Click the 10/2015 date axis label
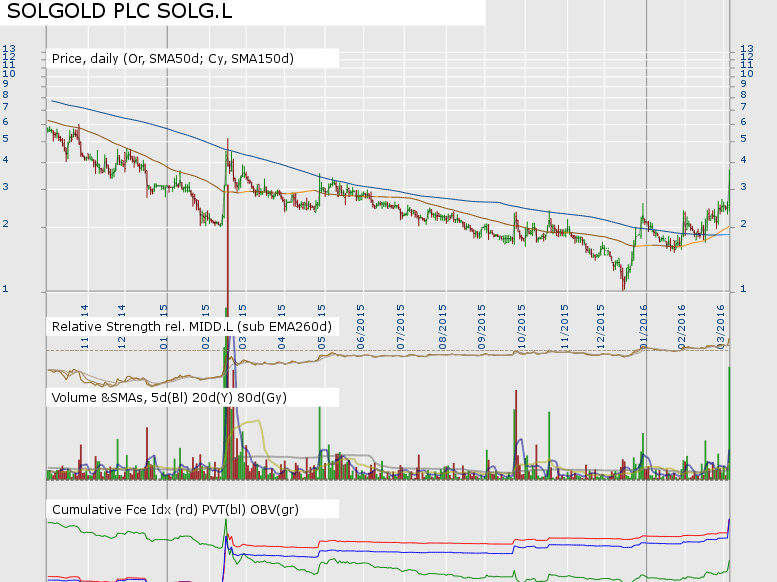This screenshot has width=777, height=582. pos(521,327)
